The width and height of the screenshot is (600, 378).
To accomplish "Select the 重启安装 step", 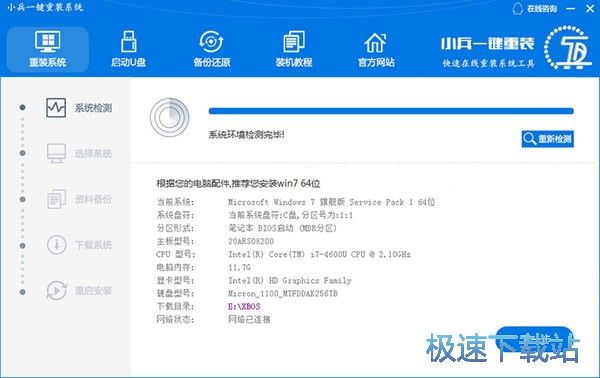I will coord(79,290).
